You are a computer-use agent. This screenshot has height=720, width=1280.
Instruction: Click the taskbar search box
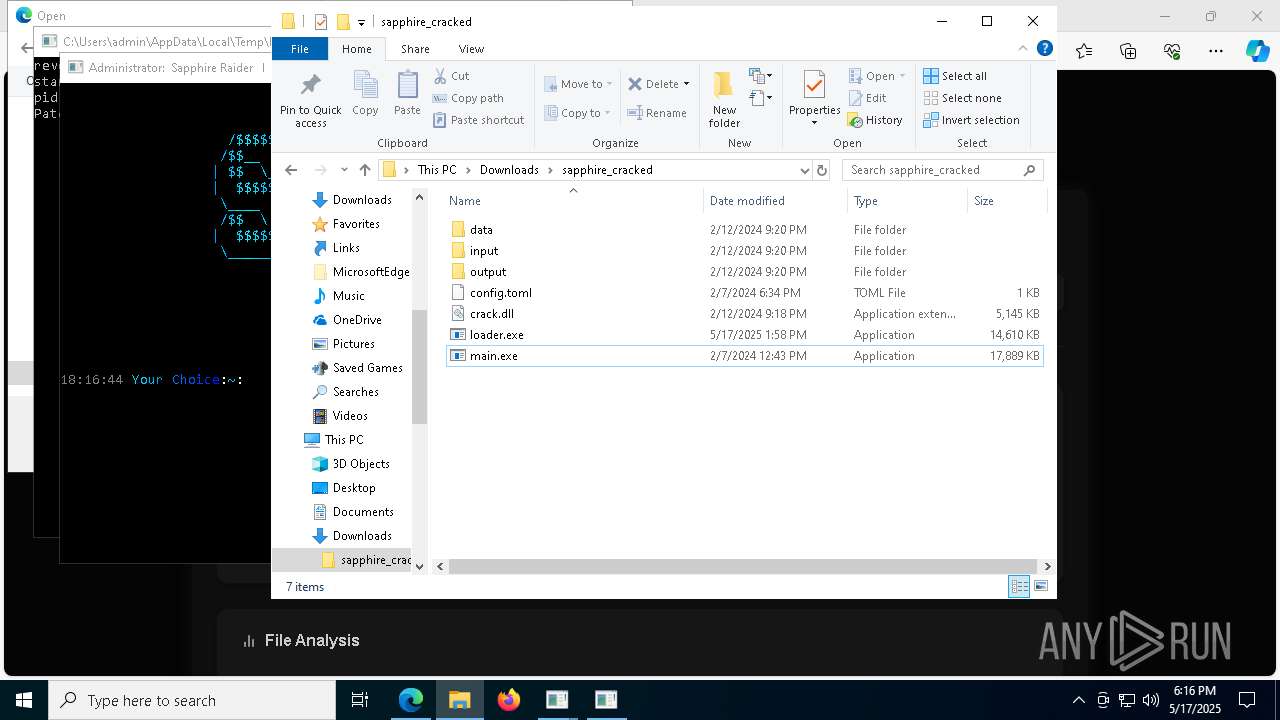click(x=192, y=700)
